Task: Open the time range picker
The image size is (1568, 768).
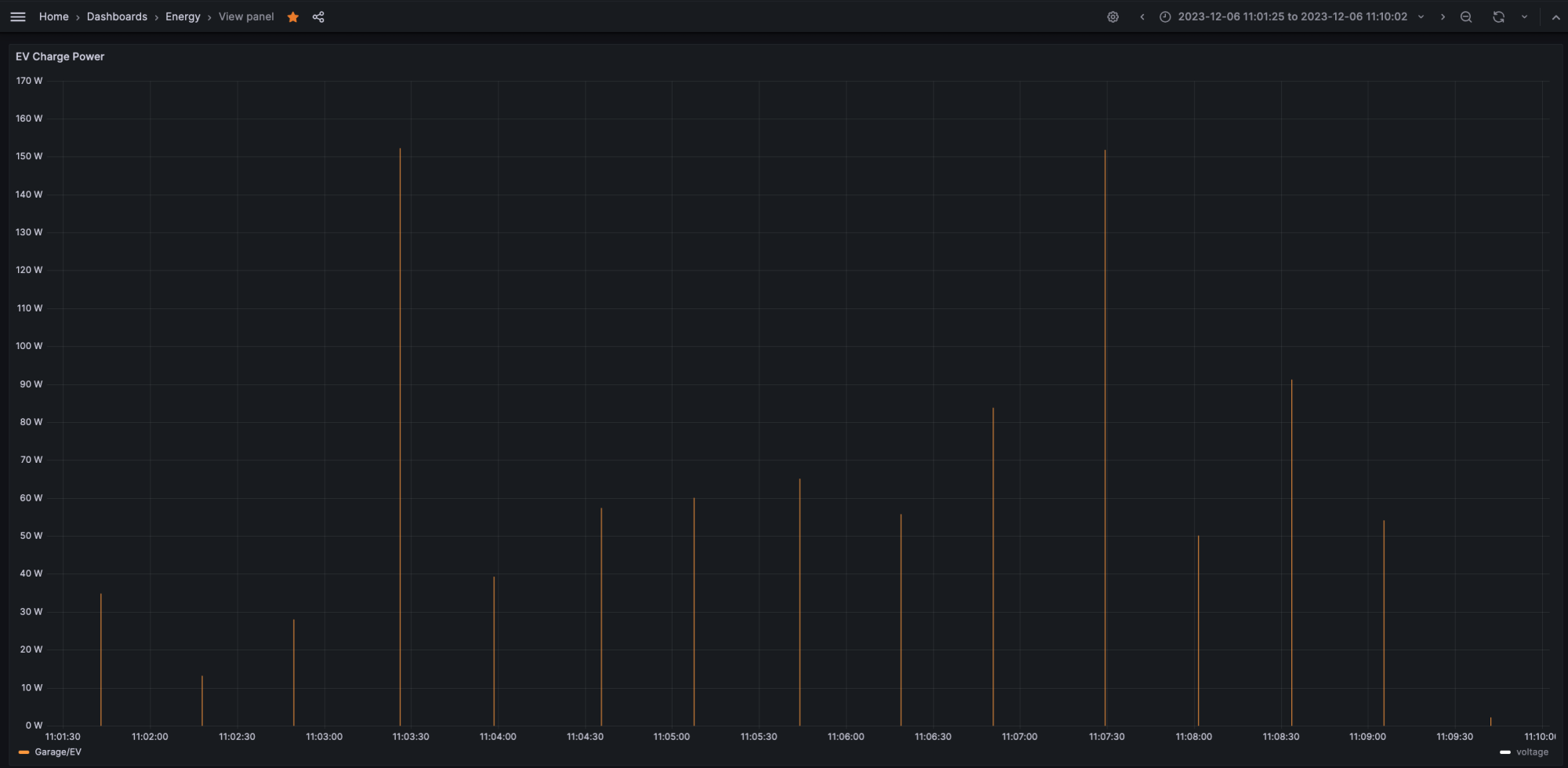Action: click(1292, 16)
